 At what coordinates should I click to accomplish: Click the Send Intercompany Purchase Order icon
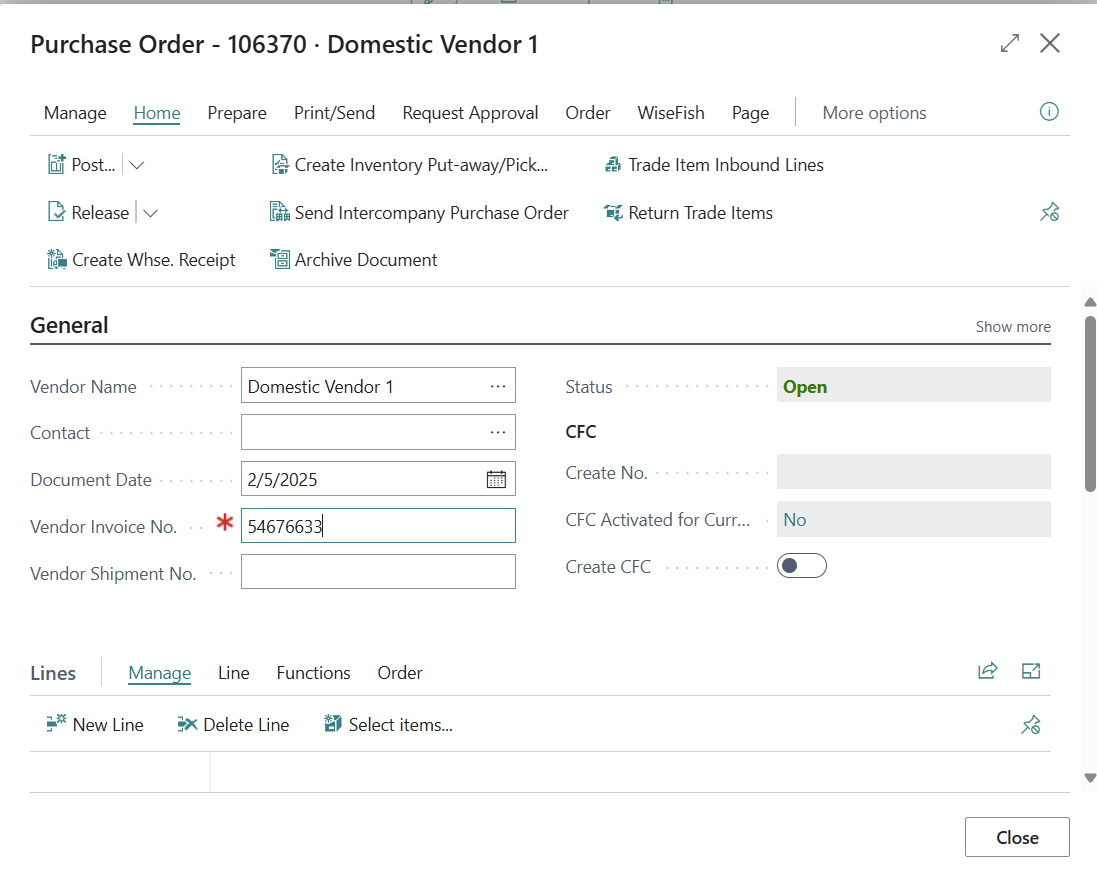(280, 213)
